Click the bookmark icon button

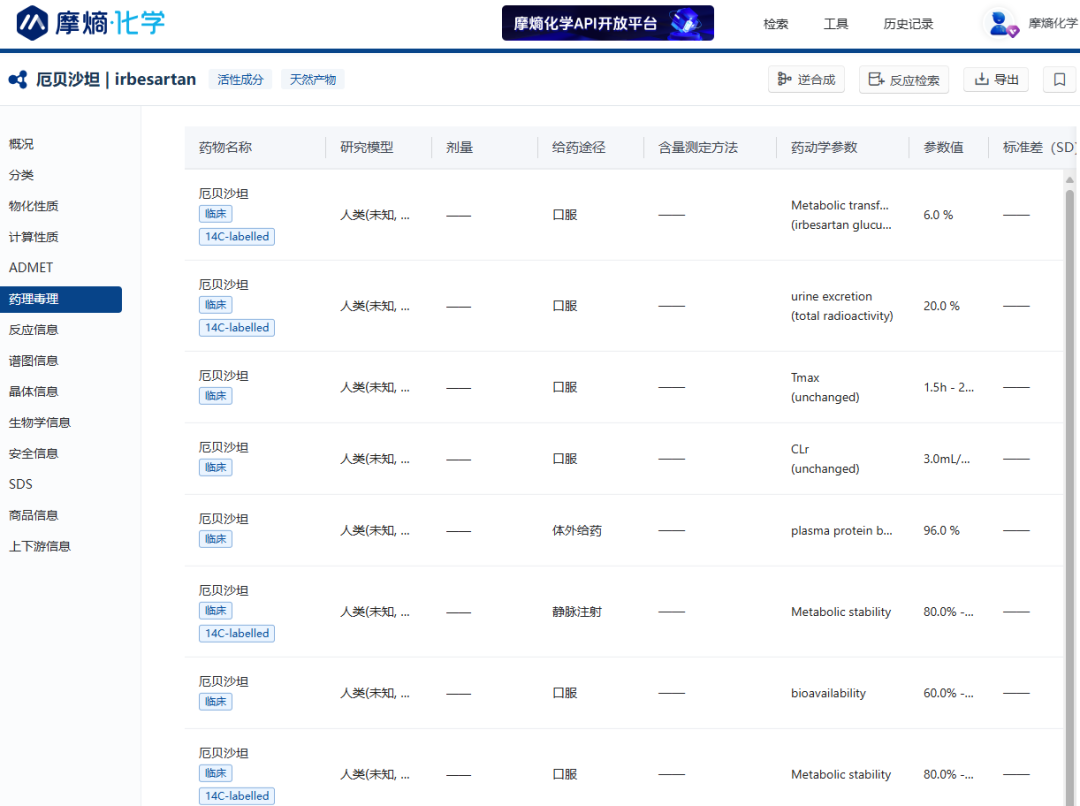click(x=1059, y=80)
